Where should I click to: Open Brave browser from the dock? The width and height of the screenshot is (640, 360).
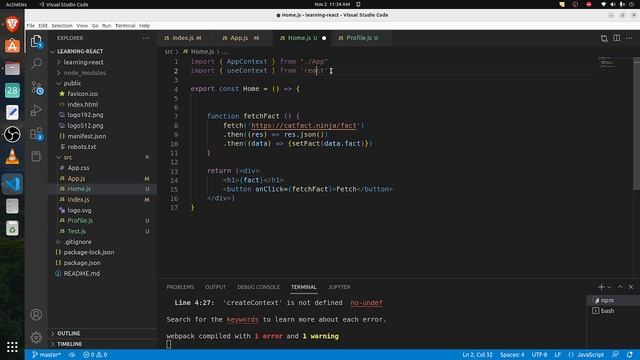point(12,24)
